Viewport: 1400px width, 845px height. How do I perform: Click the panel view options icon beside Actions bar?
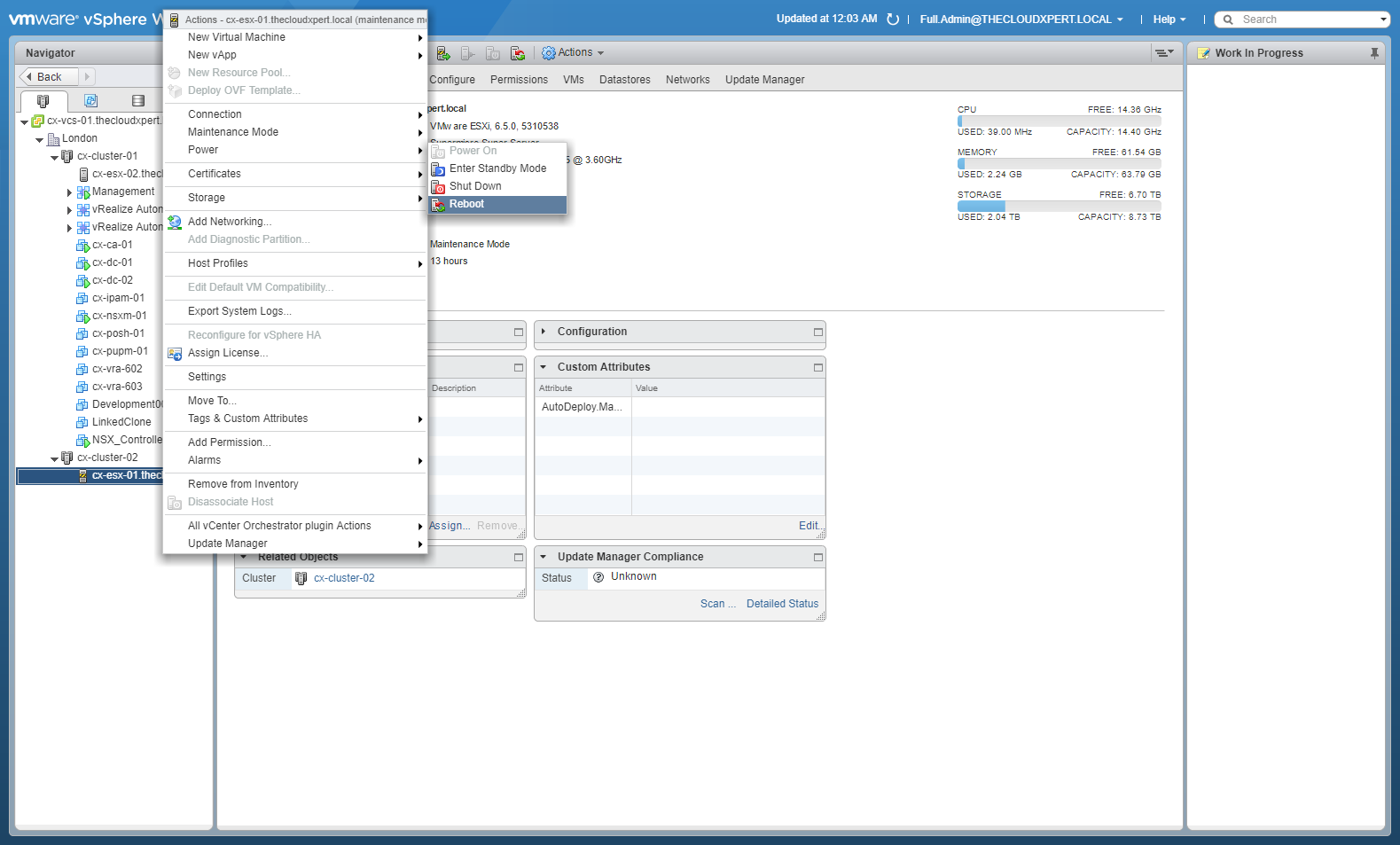coord(1163,53)
